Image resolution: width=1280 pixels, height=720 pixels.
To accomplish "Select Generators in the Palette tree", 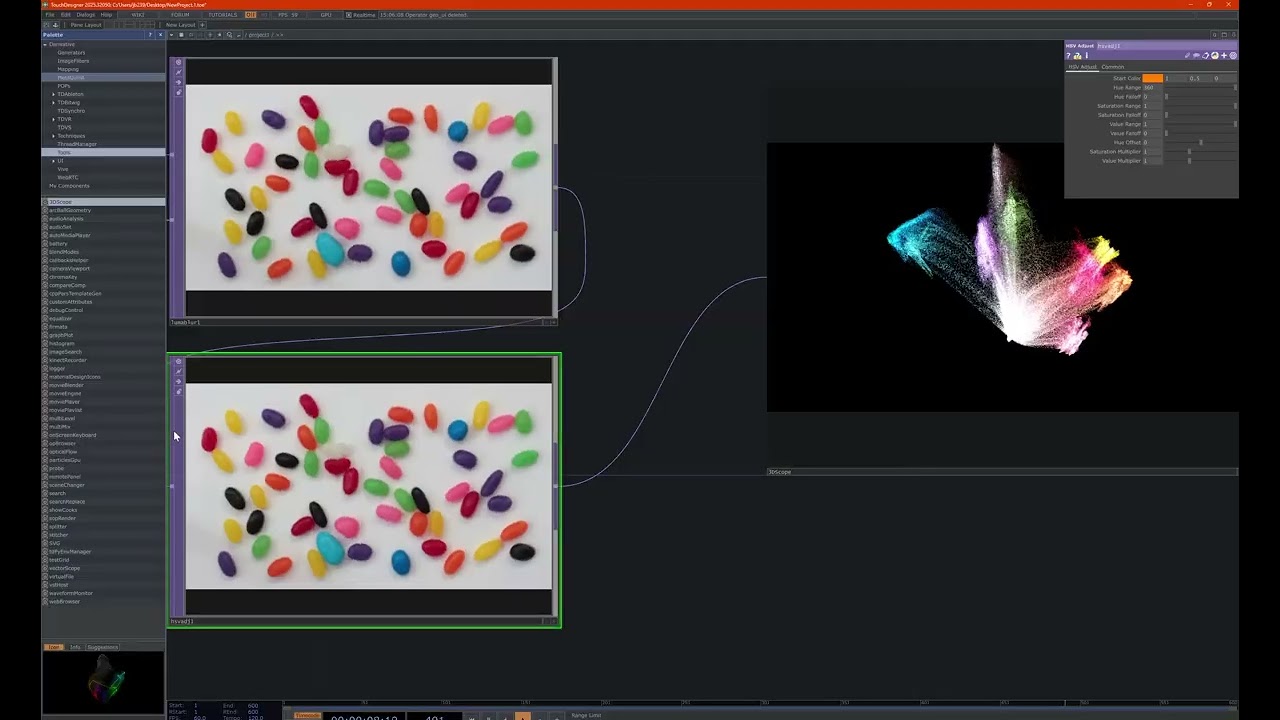I will click(x=71, y=52).
